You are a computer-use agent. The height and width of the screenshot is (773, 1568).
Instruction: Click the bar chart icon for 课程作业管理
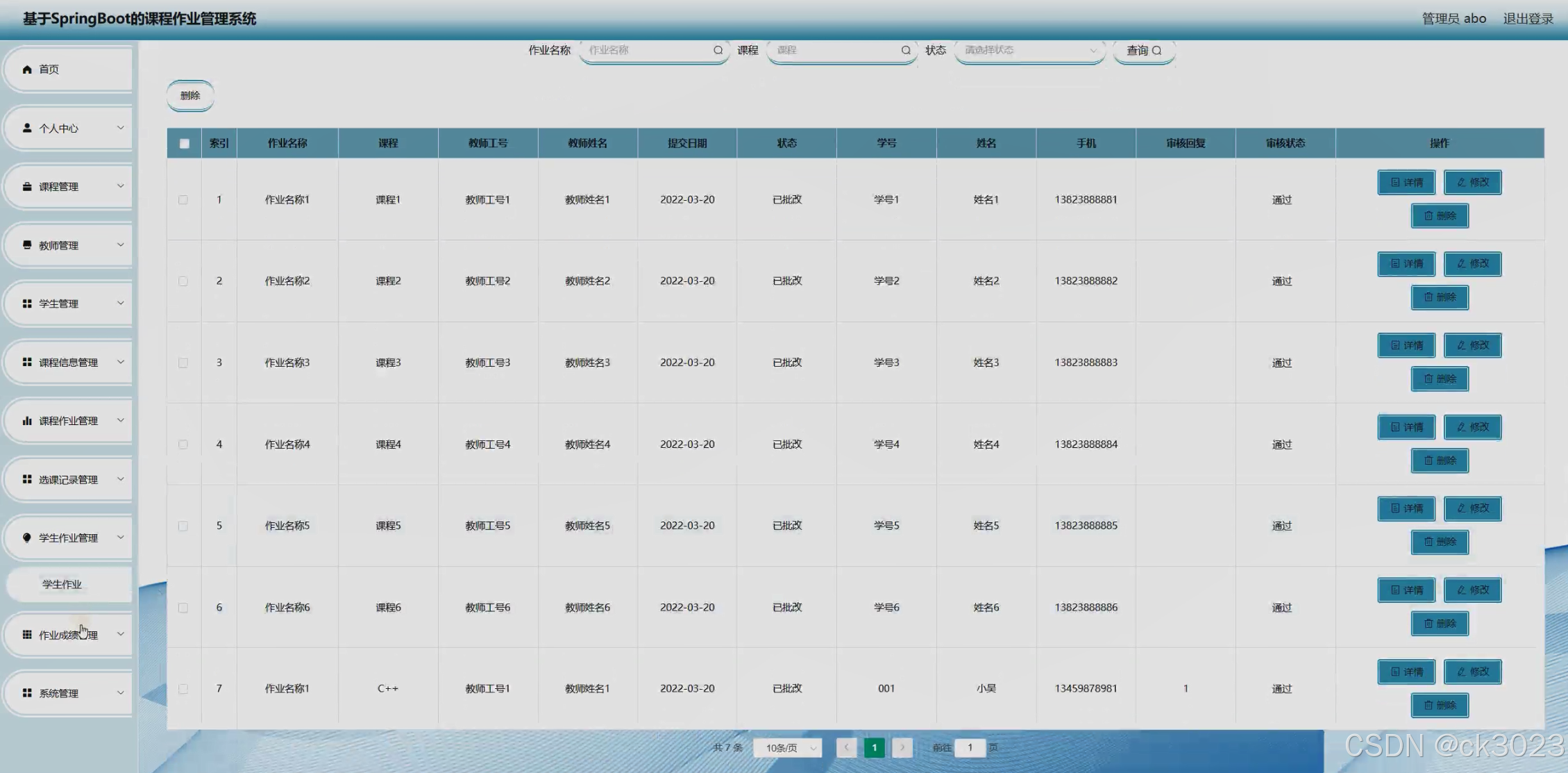(x=27, y=421)
